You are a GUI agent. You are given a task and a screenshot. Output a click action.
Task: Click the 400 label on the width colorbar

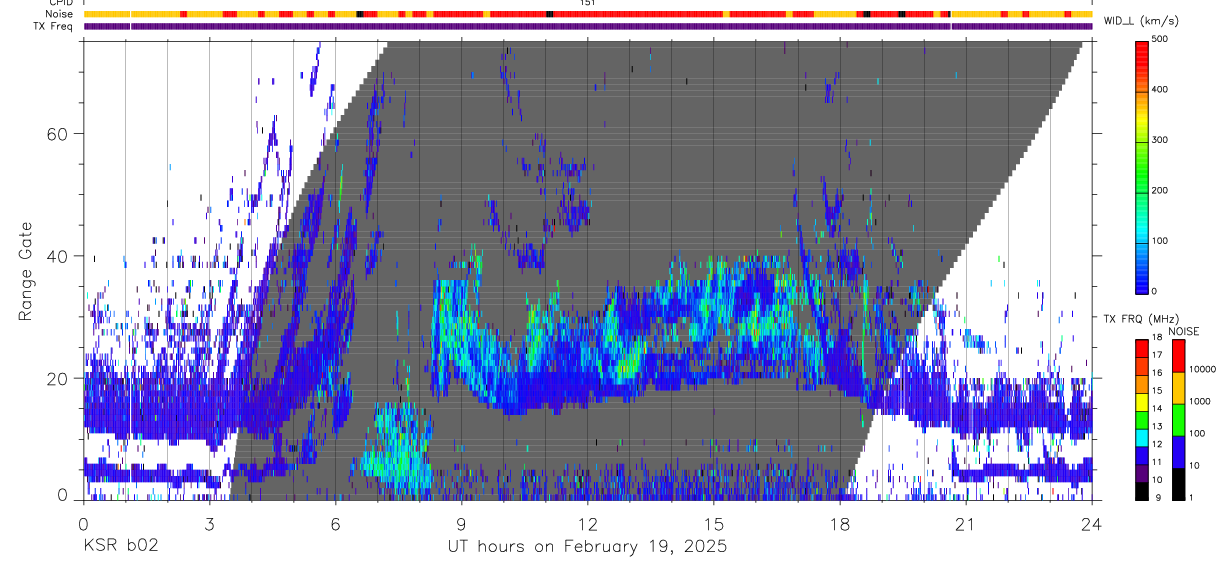1160,89
